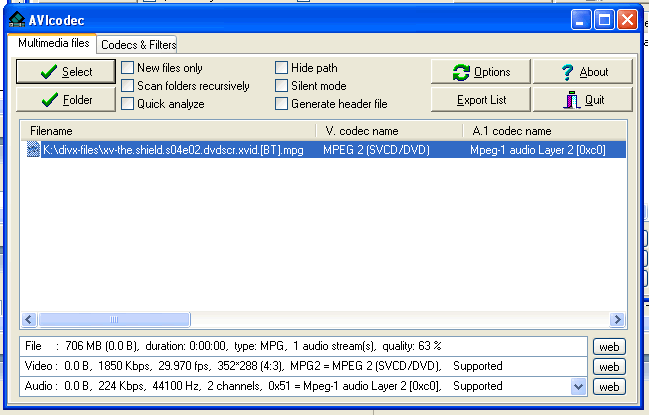Open the Options dialog
The width and height of the screenshot is (649, 415).
click(481, 72)
